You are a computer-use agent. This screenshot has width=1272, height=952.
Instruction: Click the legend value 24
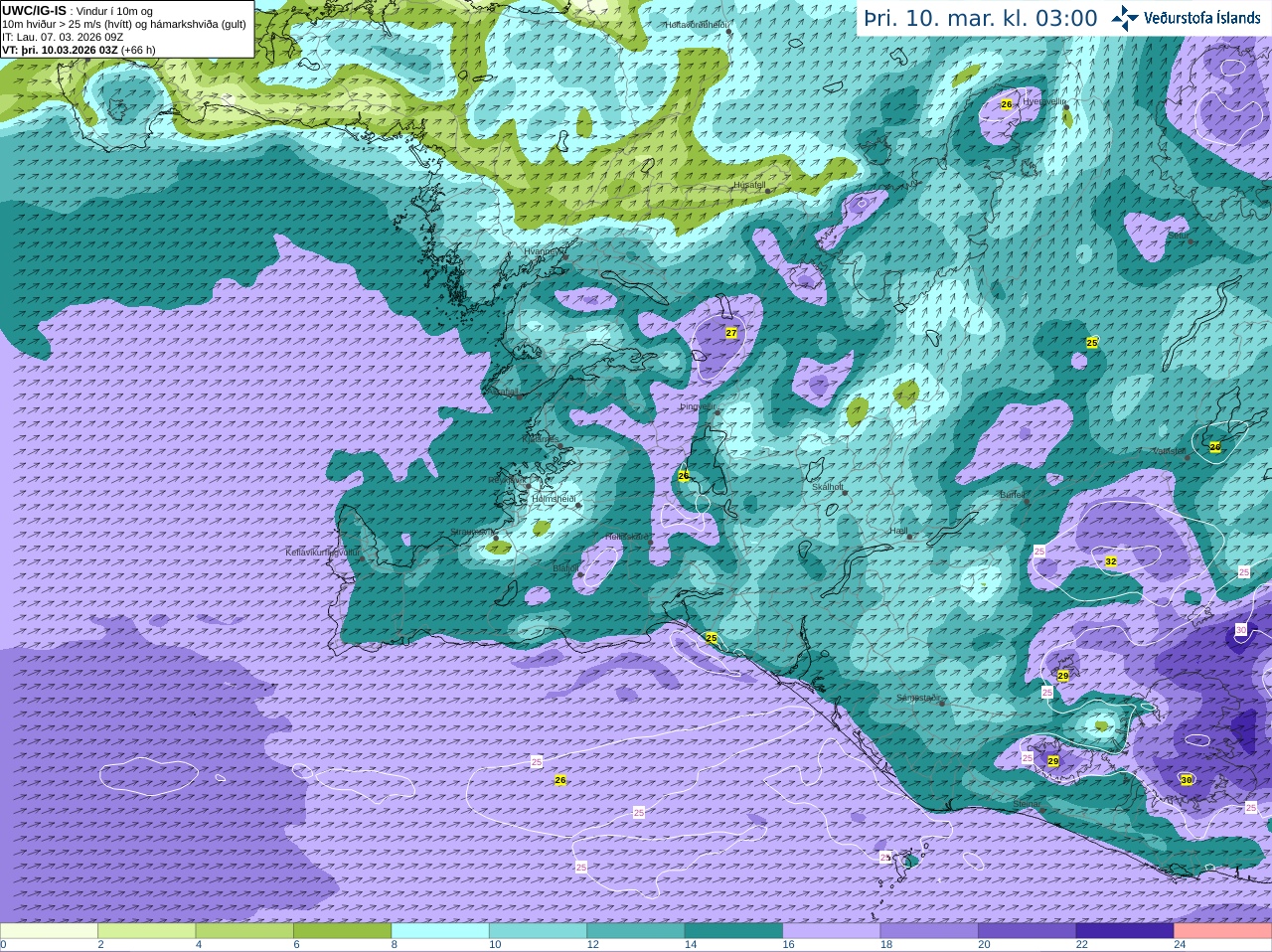click(1180, 945)
